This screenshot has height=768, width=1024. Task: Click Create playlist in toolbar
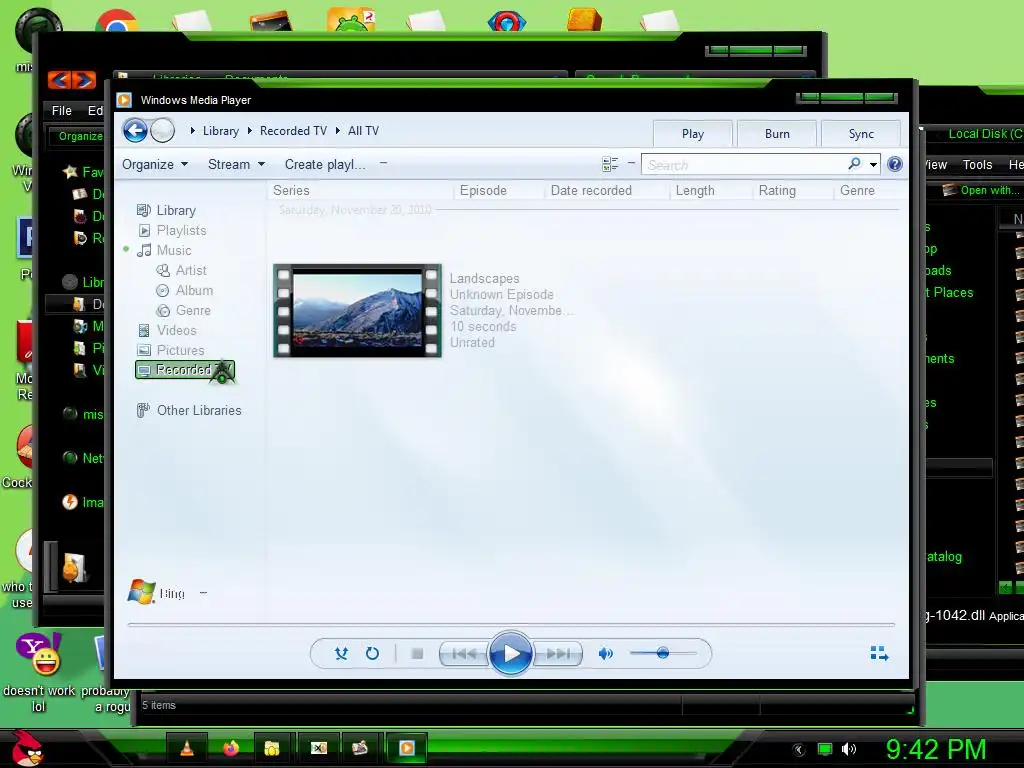point(325,165)
